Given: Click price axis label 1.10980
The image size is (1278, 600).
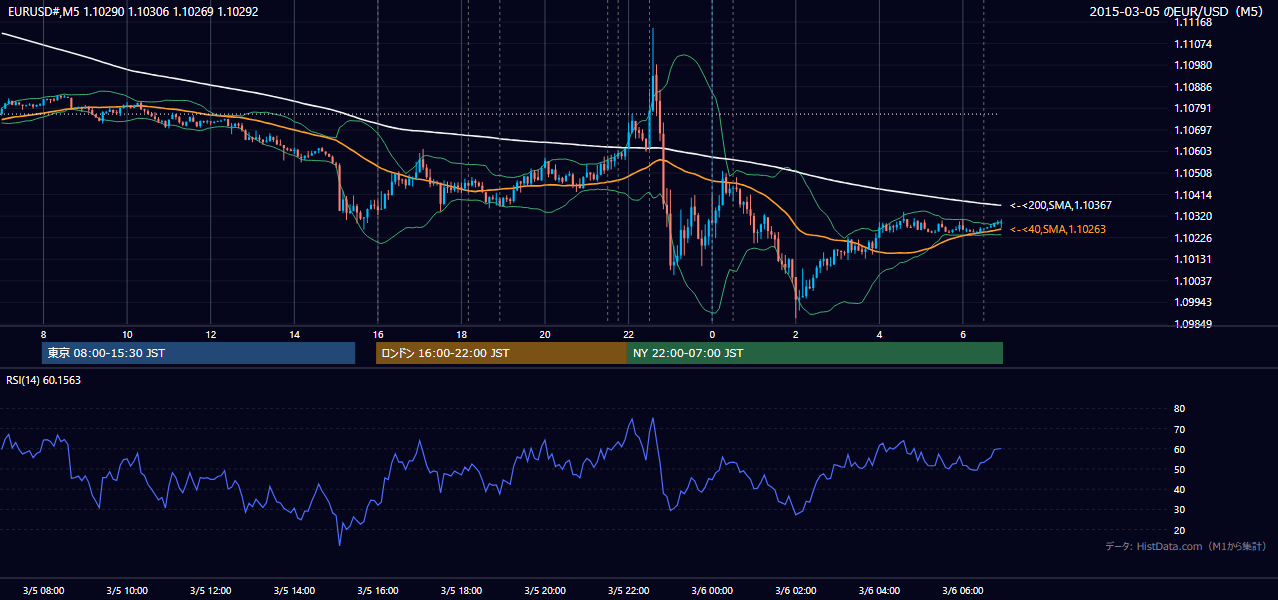Looking at the screenshot, I should 1194,66.
